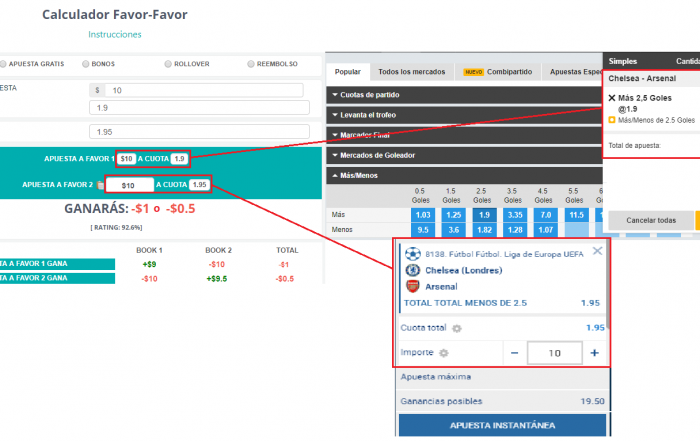
Task: Open the Apuestas Especiales tab
Action: coord(573,72)
